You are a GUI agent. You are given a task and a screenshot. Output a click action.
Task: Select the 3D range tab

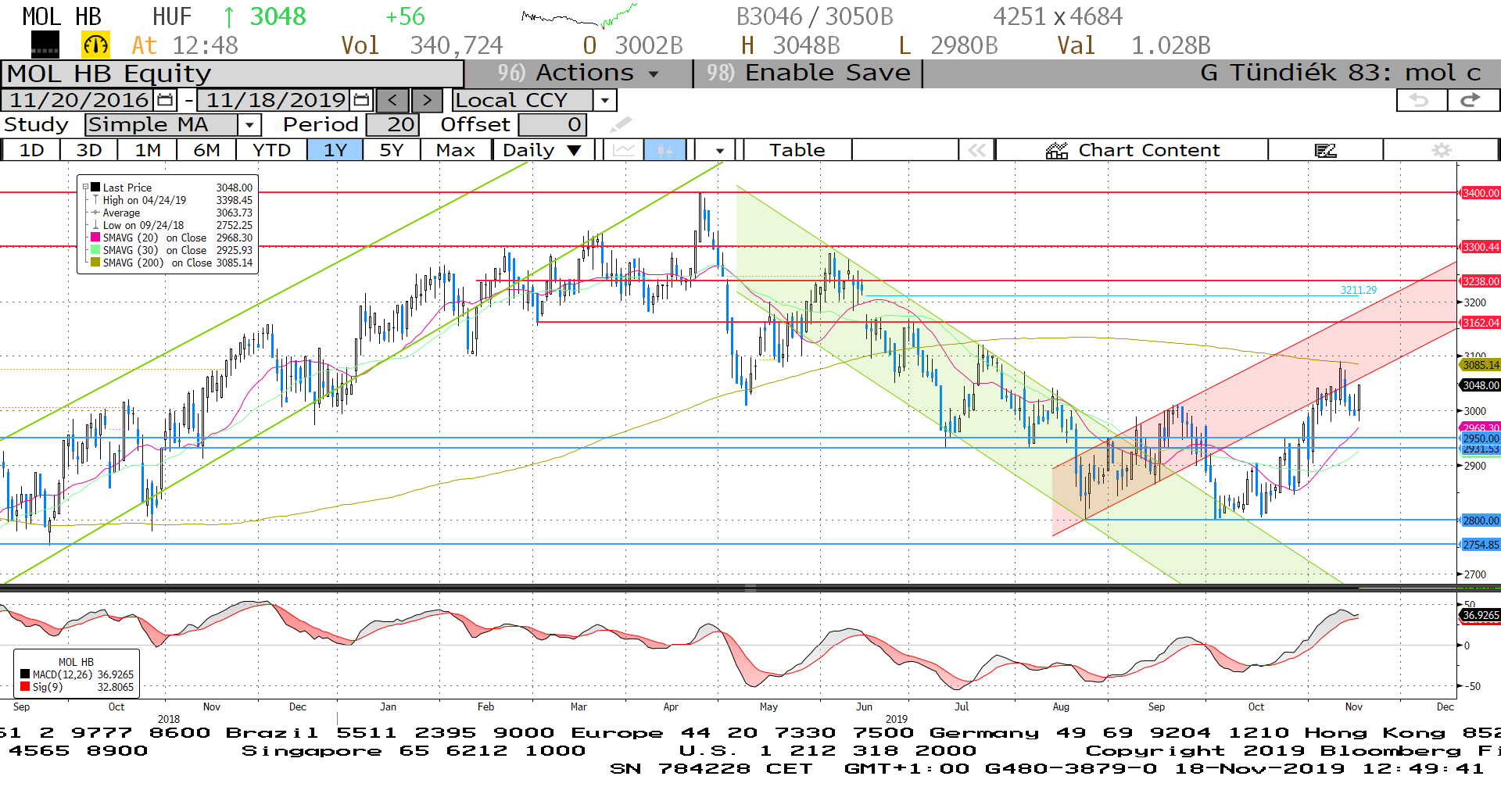coord(89,150)
